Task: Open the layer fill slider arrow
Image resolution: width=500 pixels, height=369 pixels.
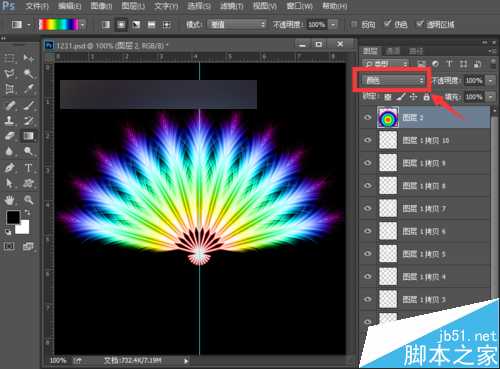Action: (490, 97)
